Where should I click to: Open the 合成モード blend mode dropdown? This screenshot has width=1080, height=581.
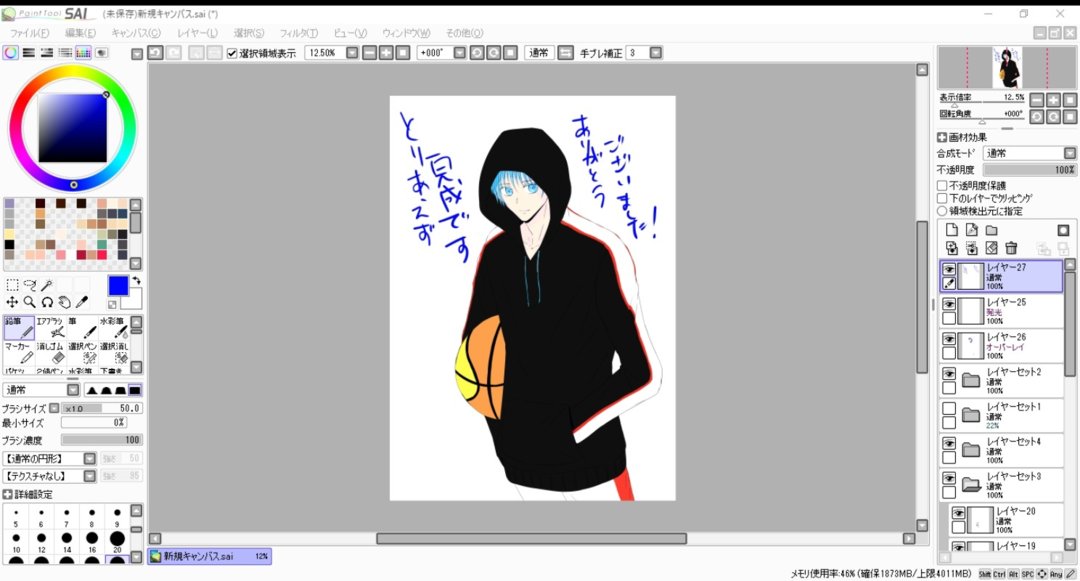1070,153
